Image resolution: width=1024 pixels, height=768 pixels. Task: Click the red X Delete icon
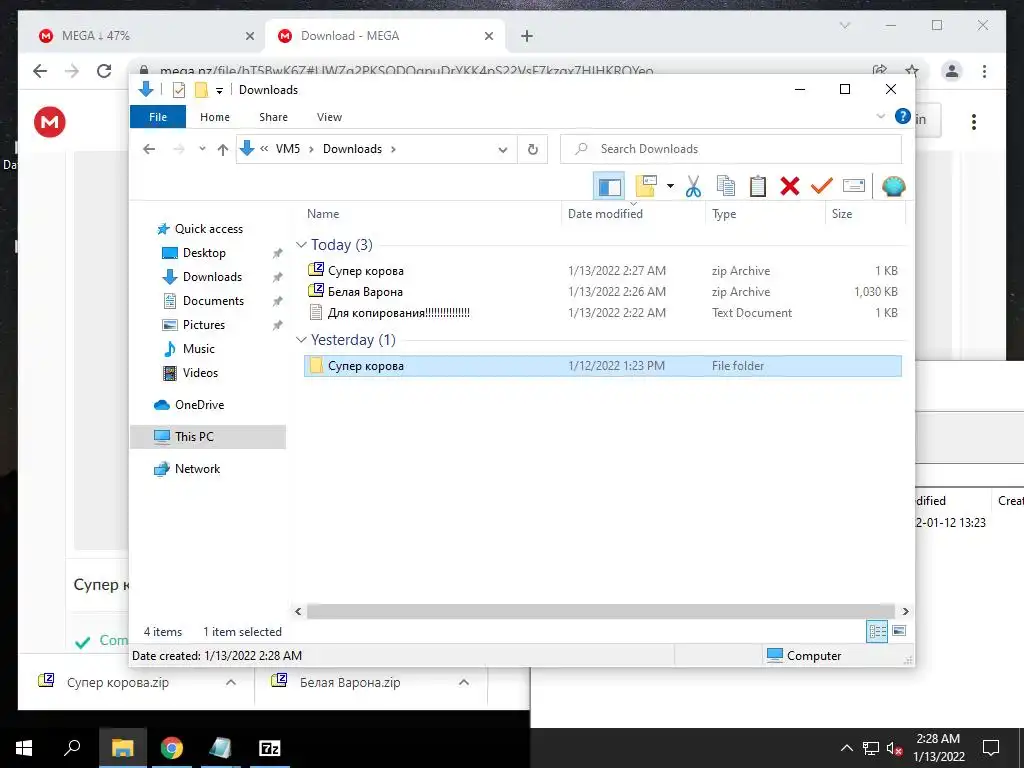point(790,186)
